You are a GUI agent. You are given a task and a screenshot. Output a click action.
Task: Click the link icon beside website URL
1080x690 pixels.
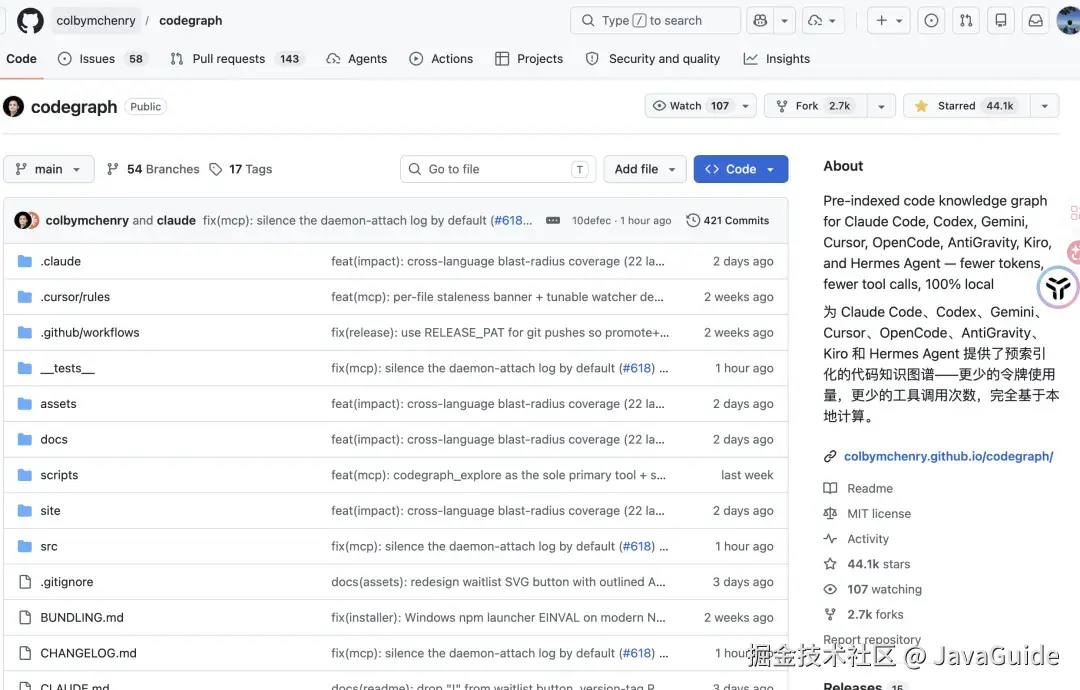tap(830, 457)
